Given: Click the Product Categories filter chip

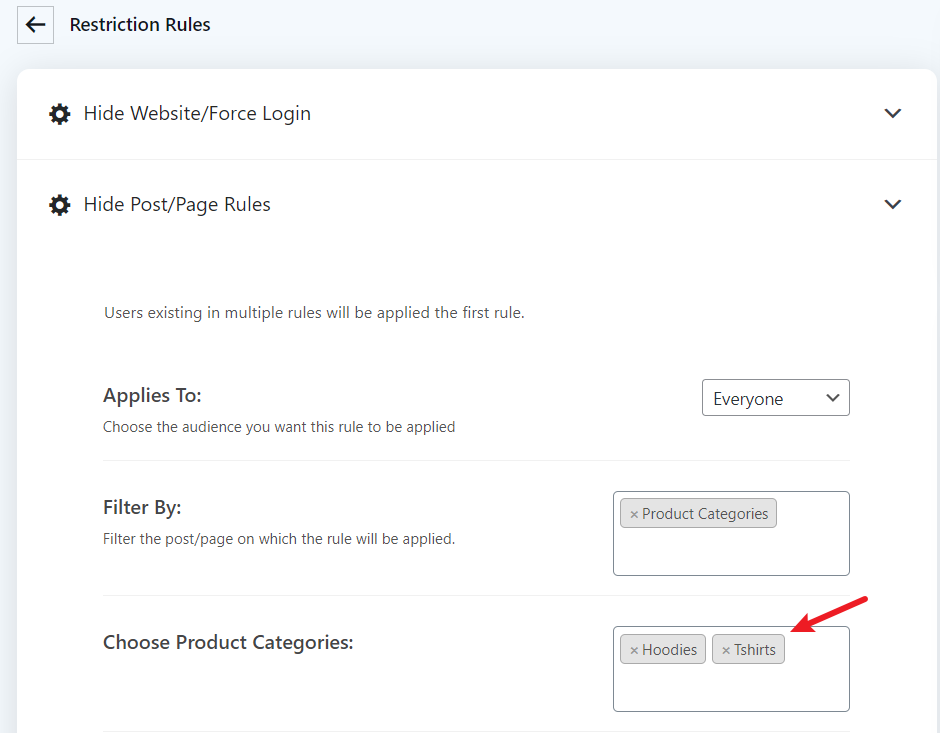Looking at the screenshot, I should click(x=698, y=514).
